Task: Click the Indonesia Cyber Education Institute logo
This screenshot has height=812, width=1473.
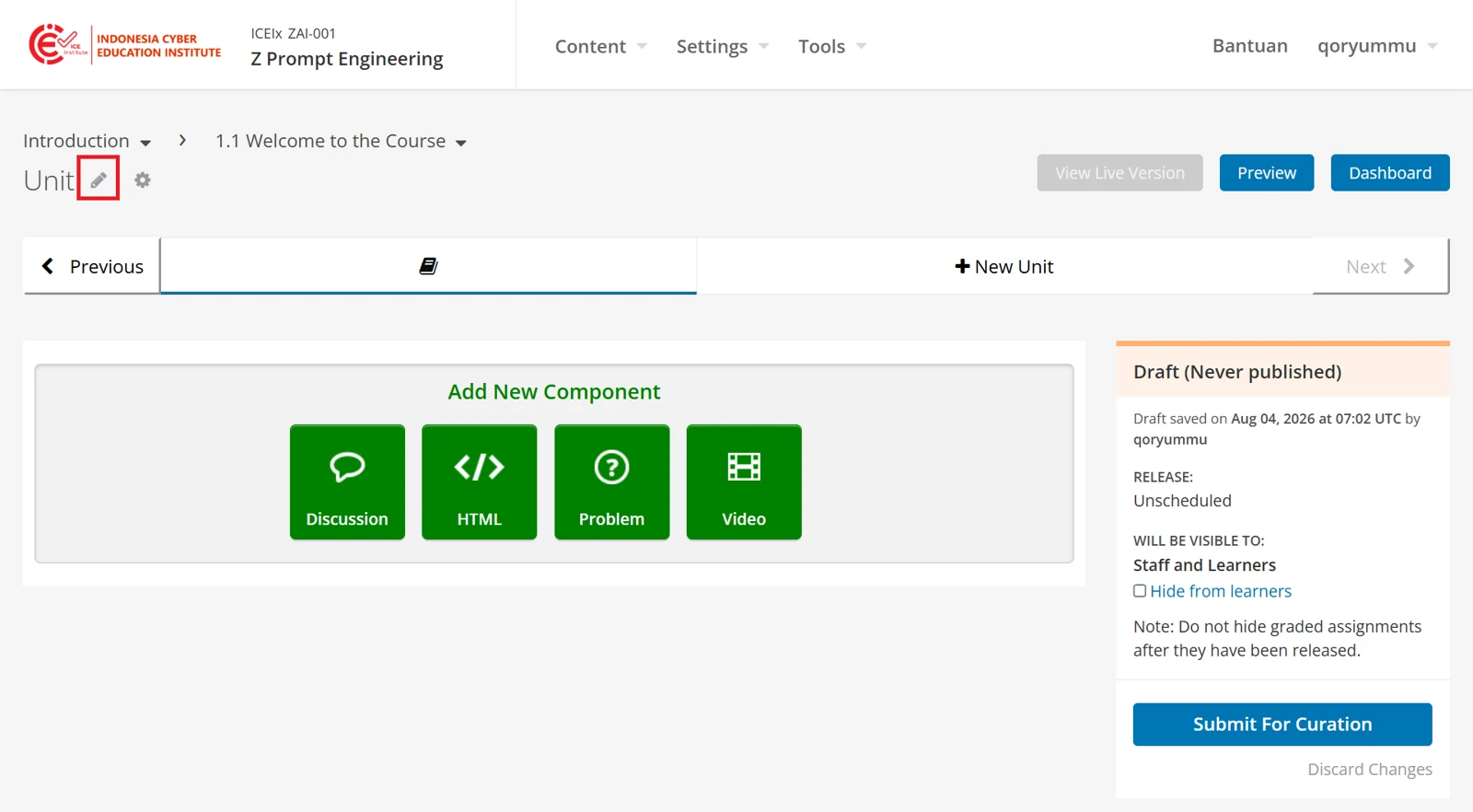Action: (125, 45)
